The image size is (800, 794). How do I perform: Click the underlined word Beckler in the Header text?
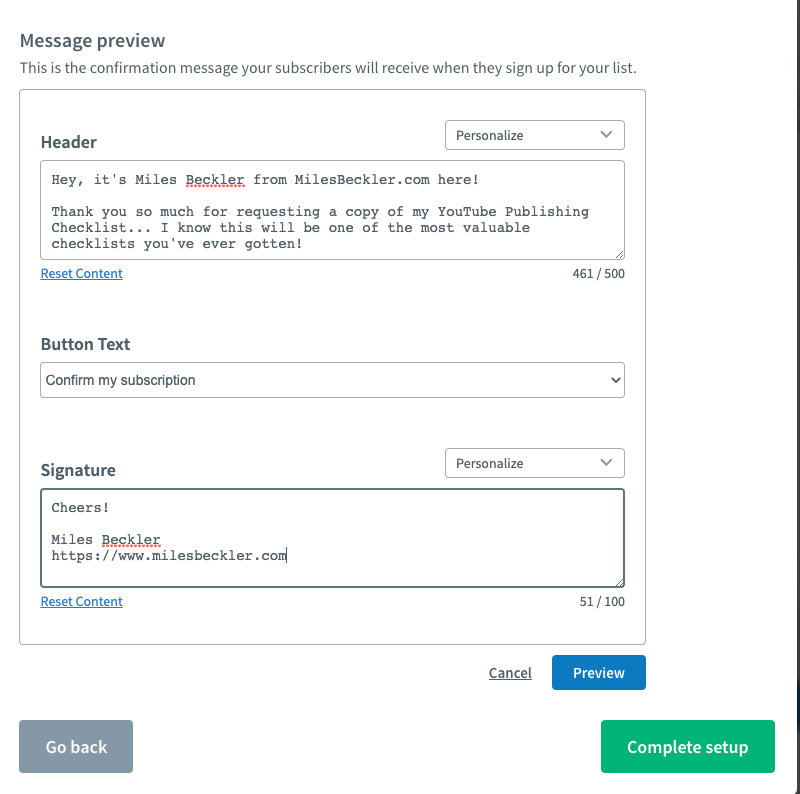[215, 180]
